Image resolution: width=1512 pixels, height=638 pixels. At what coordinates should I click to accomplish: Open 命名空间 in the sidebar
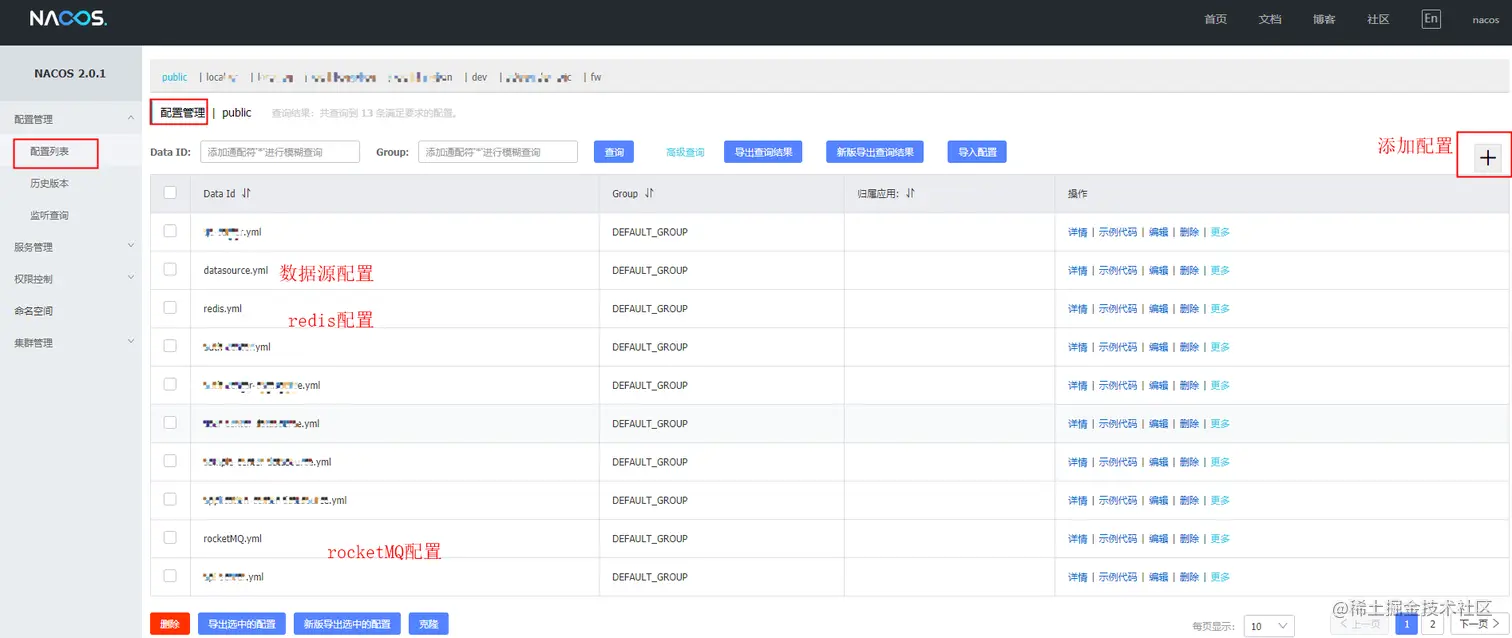(x=34, y=311)
